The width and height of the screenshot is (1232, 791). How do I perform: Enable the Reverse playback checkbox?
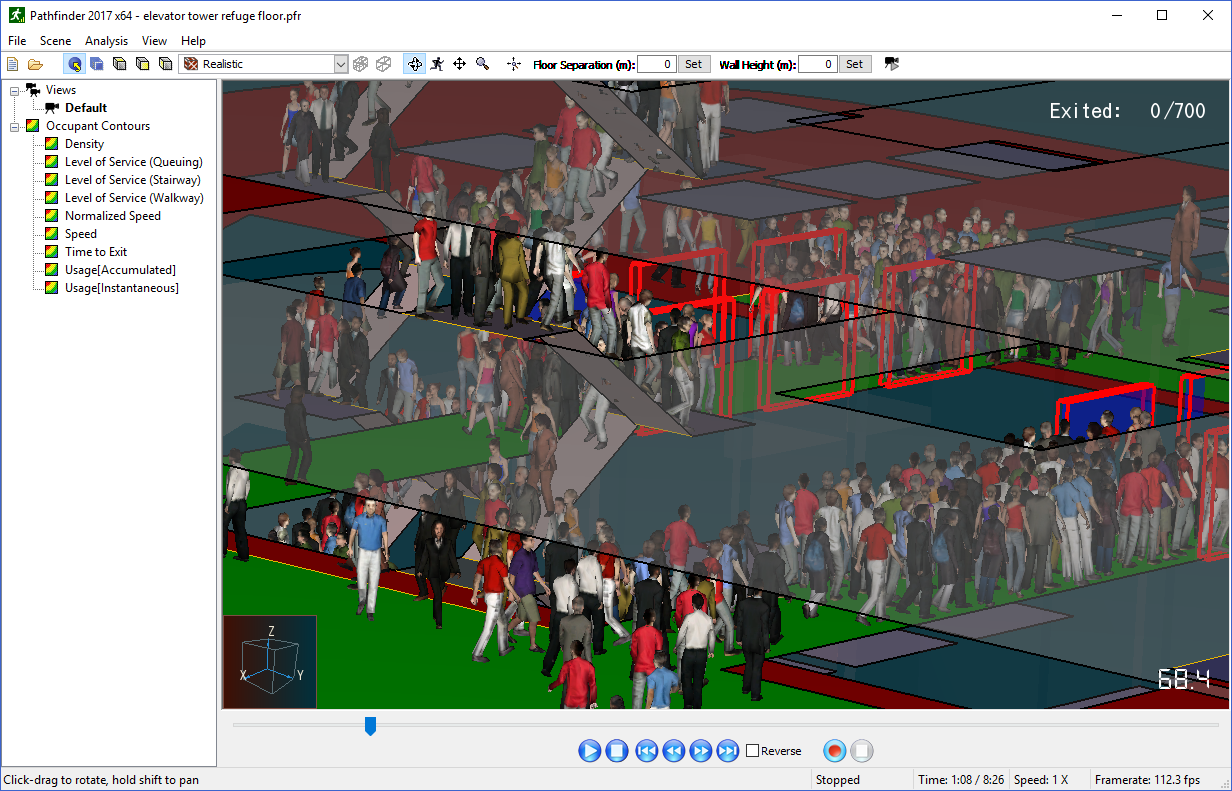point(753,751)
